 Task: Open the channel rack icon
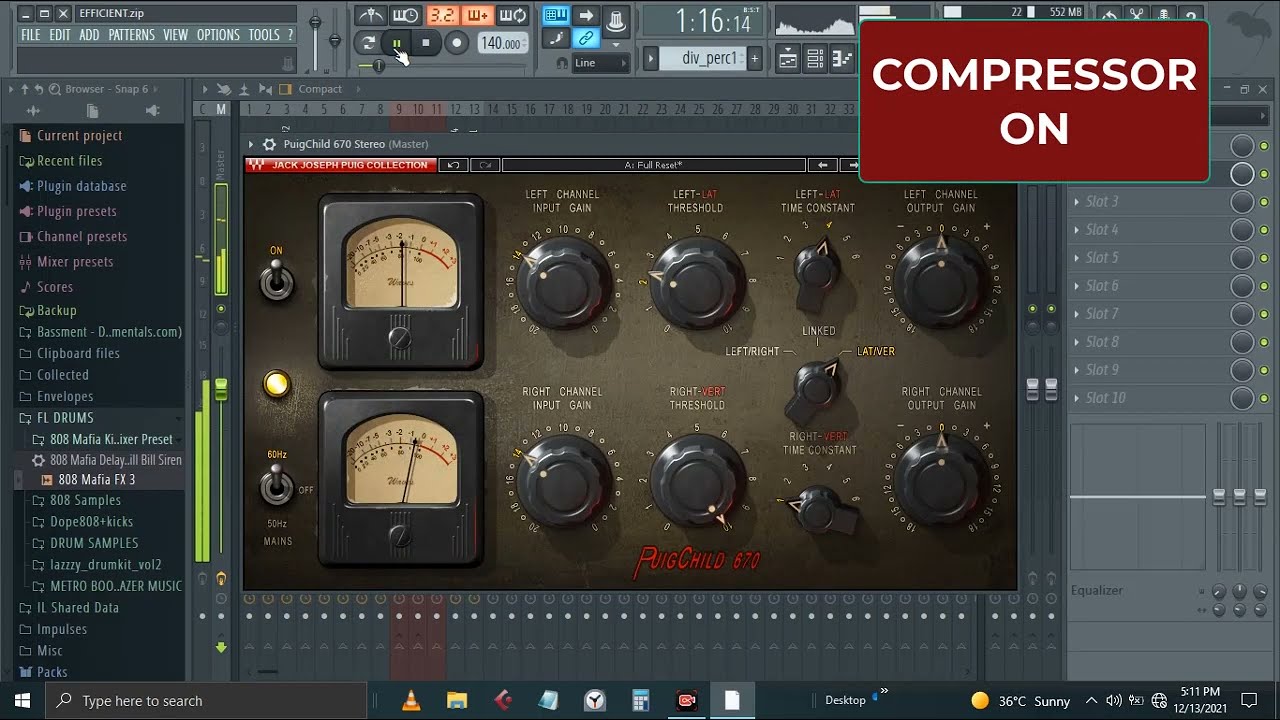[815, 58]
